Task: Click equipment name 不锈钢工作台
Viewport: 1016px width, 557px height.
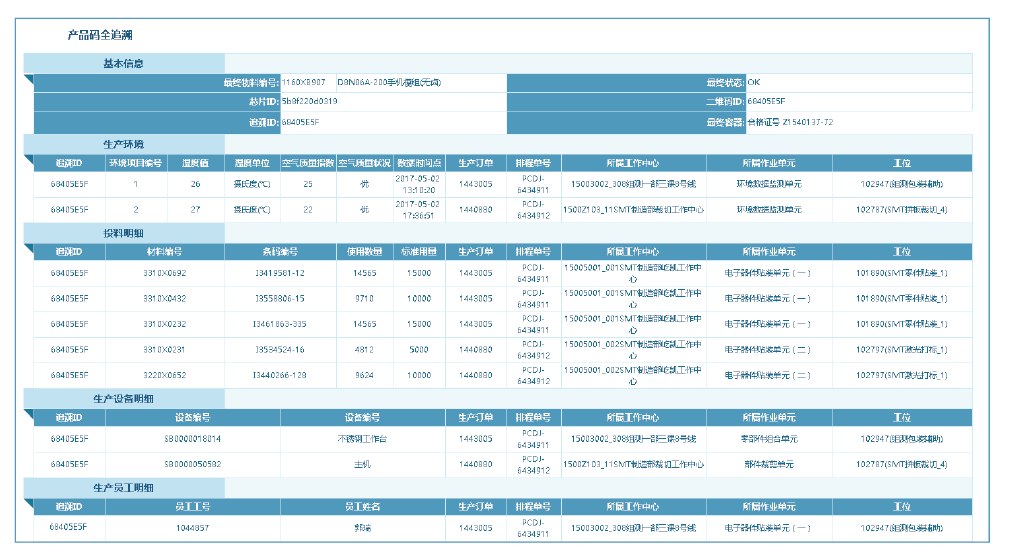Action: pyautogui.click(x=362, y=438)
